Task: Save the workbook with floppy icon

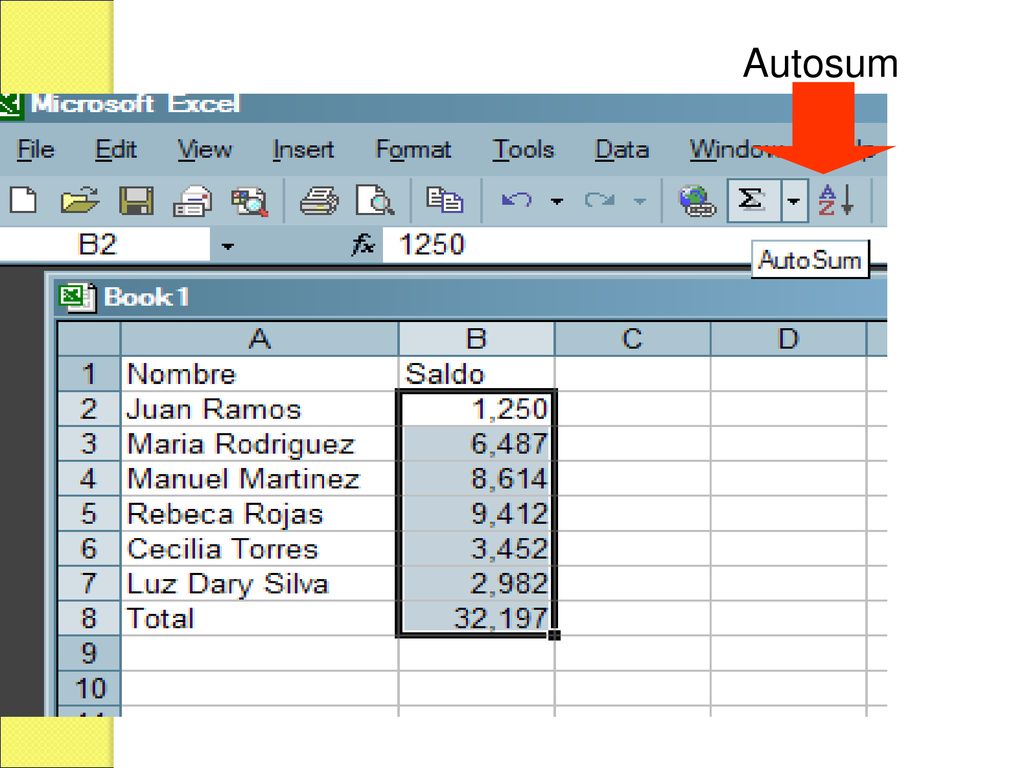Action: pos(136,200)
